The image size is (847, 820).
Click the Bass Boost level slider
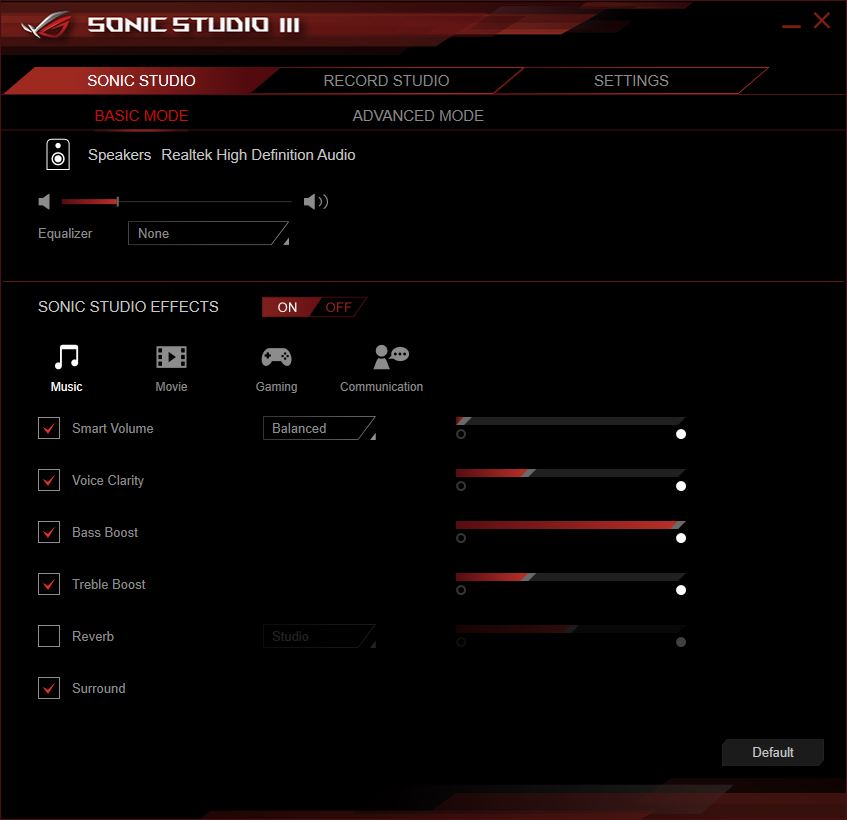click(x=570, y=525)
